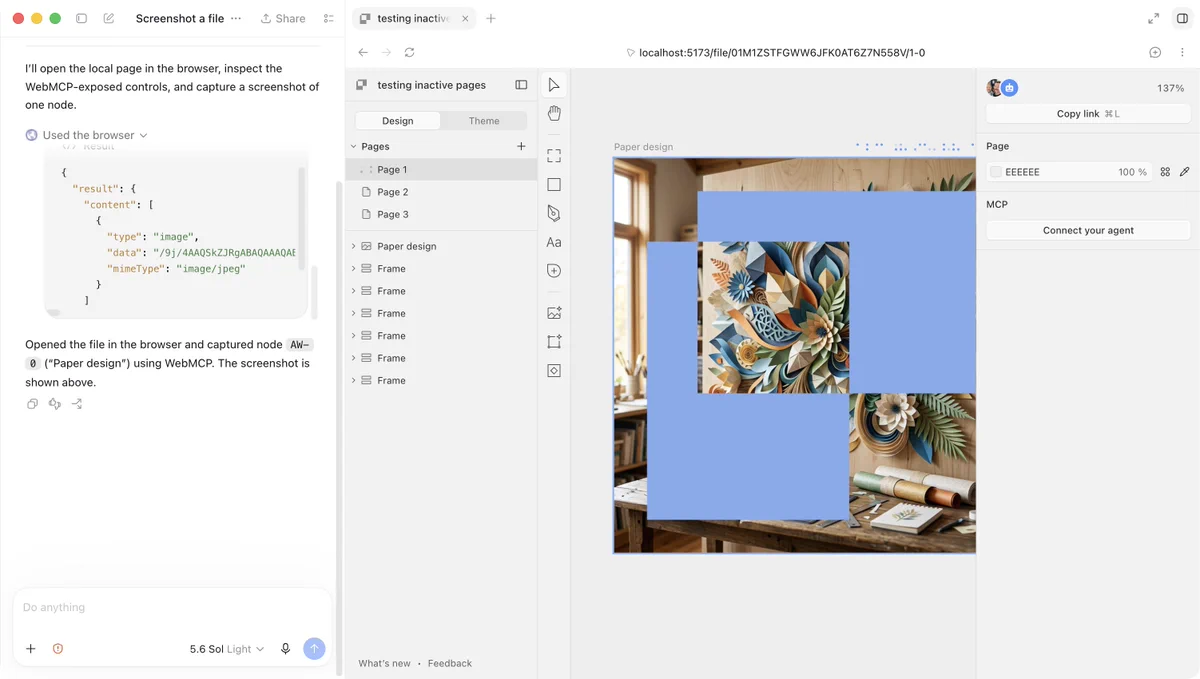Click the localhost address bar
The height and width of the screenshot is (679, 1200).
point(775,52)
